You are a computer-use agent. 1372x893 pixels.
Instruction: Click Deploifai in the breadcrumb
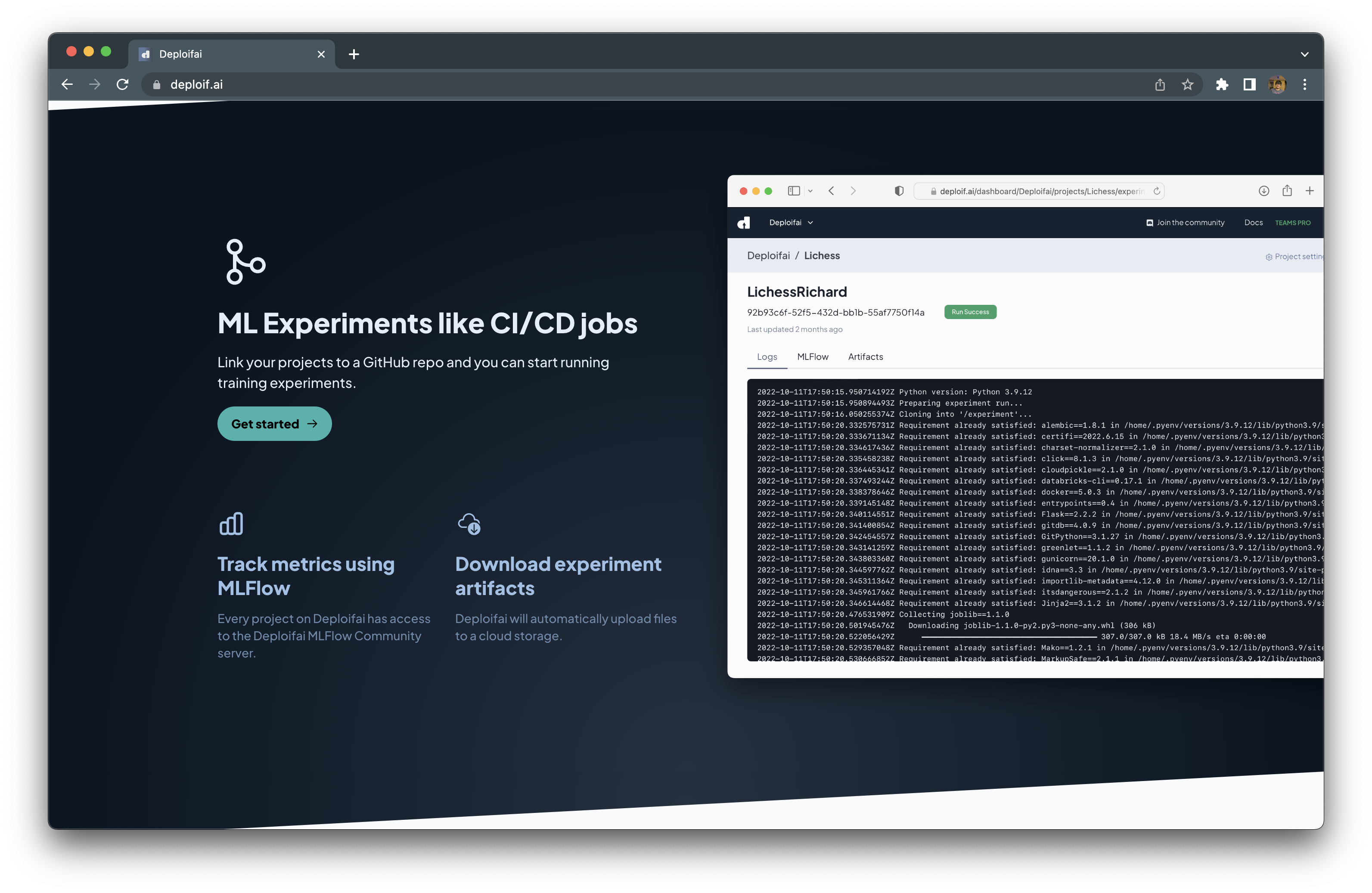click(768, 255)
